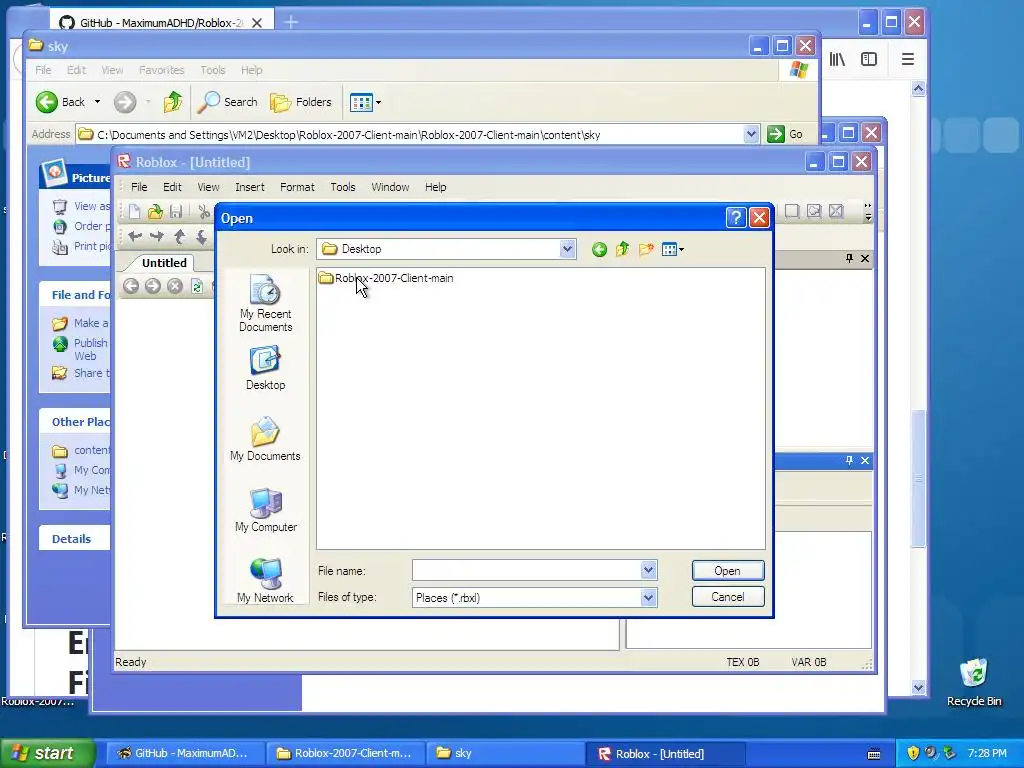Open the View menu in Roblox window
Viewport: 1024px width, 768px height.
coord(208,187)
